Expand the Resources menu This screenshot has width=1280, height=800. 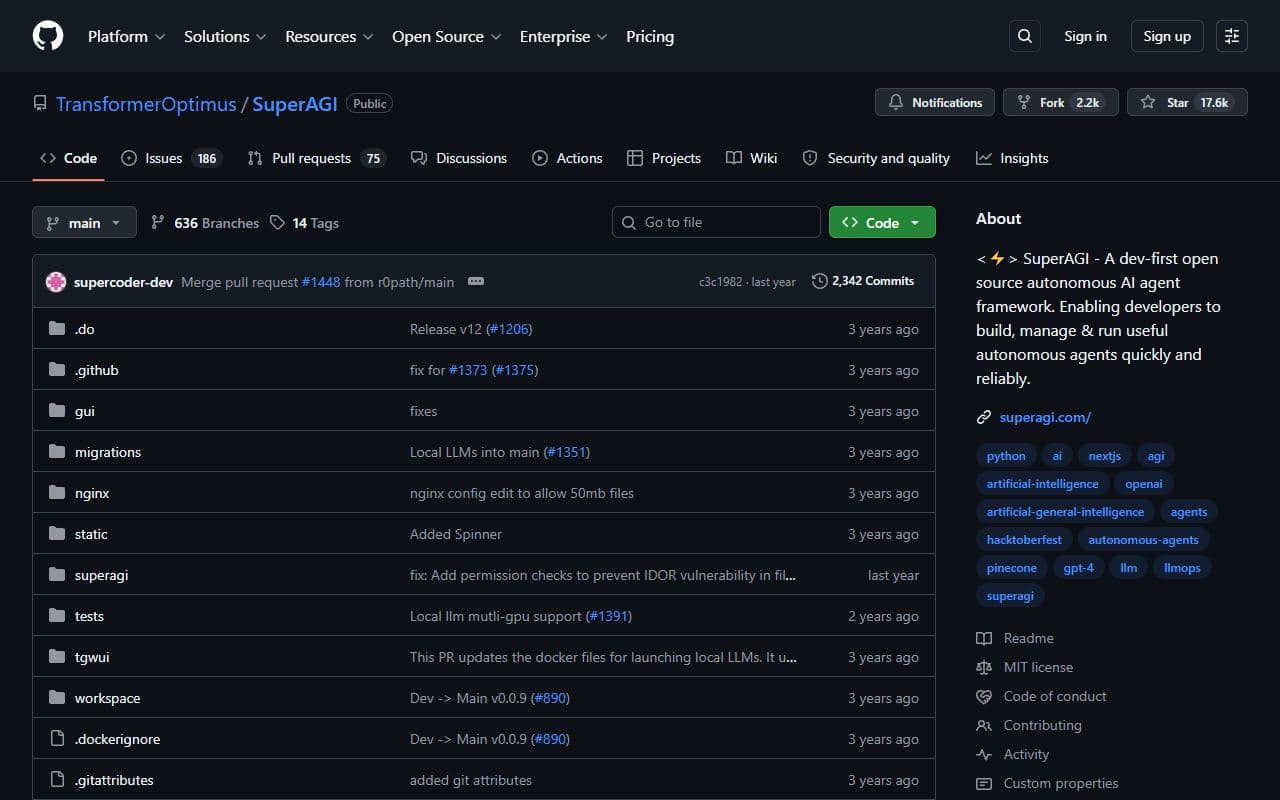coord(329,36)
